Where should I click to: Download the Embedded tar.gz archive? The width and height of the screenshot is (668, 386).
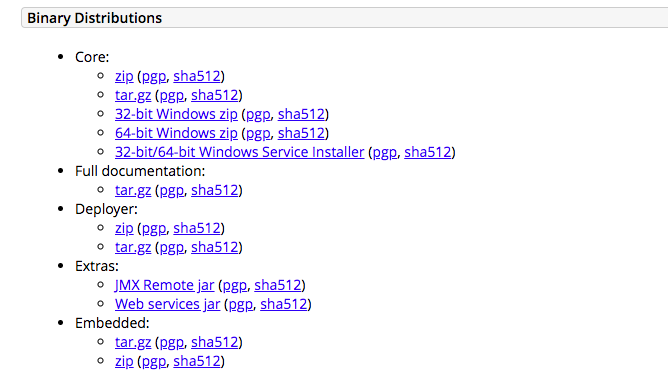pyautogui.click(x=133, y=343)
